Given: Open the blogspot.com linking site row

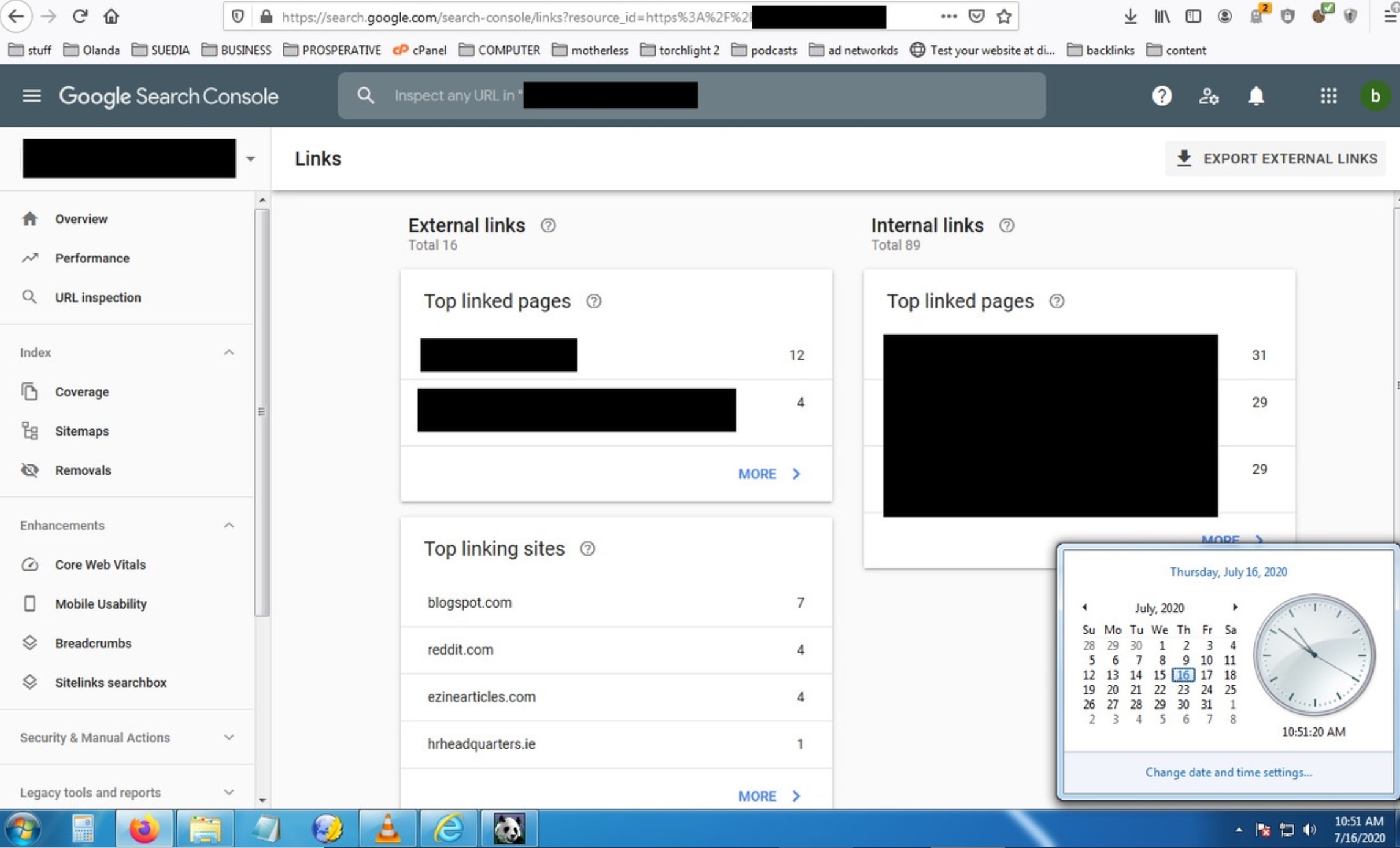Looking at the screenshot, I should click(x=616, y=603).
